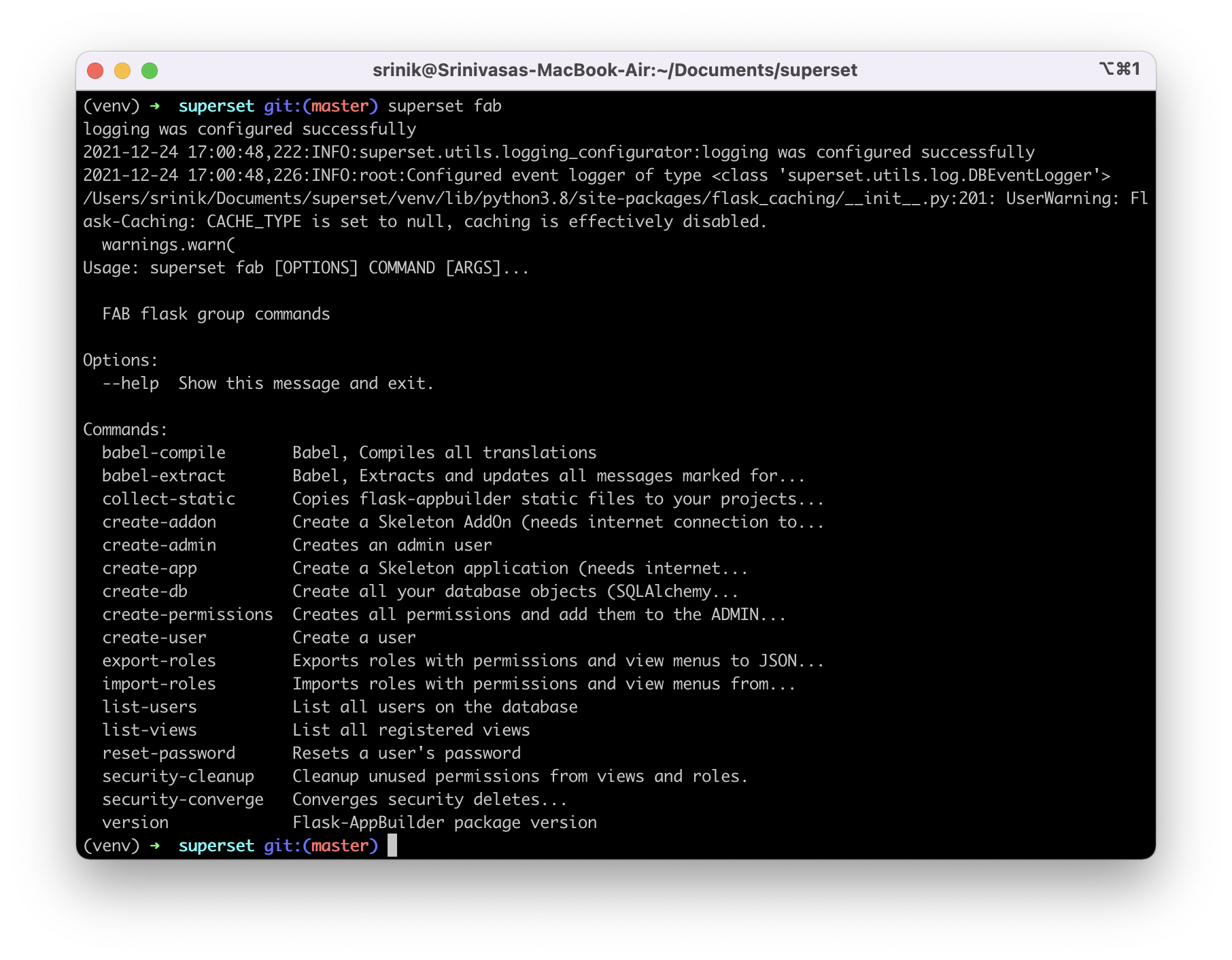Click the 'list-users' command name
The image size is (1232, 960).
tap(150, 707)
